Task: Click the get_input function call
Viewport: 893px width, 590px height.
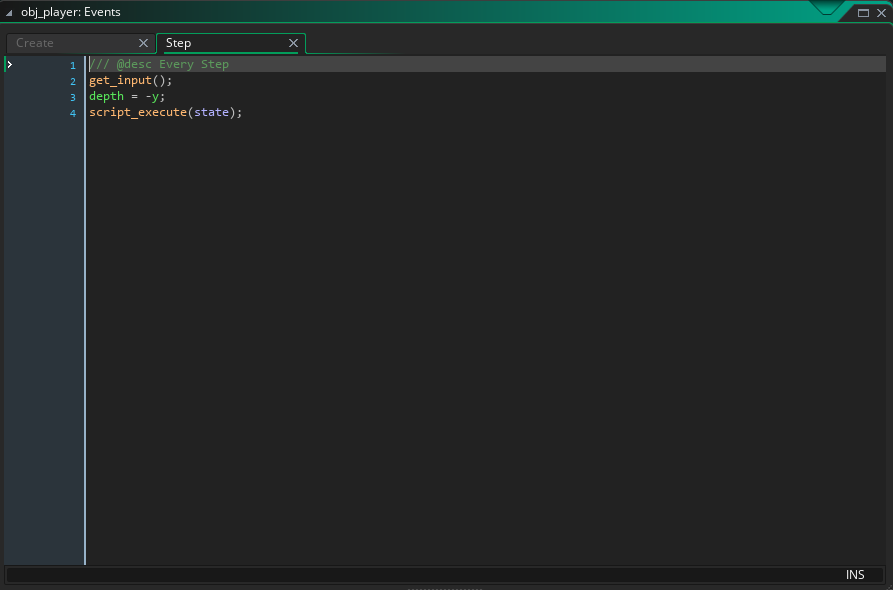Action: tap(120, 80)
